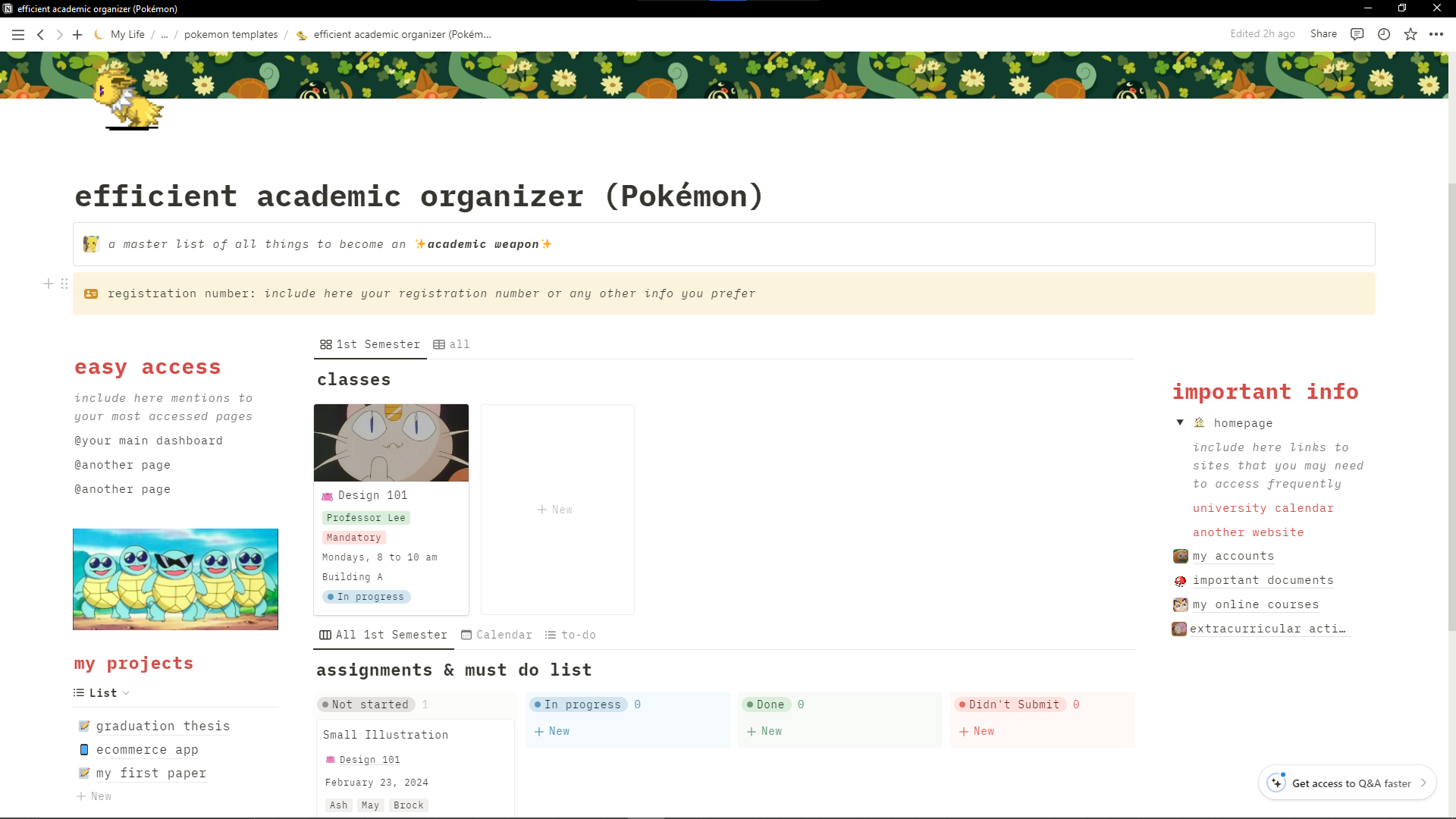Open the page history clock icon
Screen dimensions: 1456x819
coord(1384,34)
